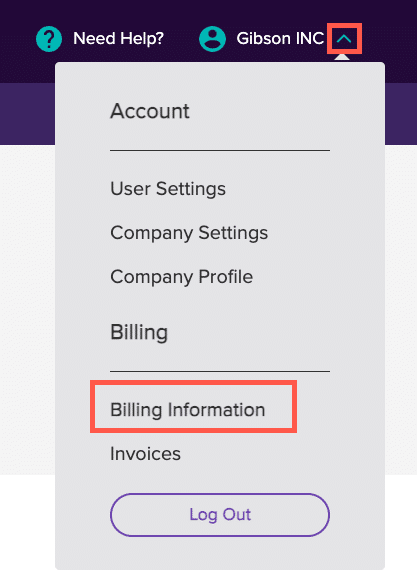This screenshot has height=581, width=417.
Task: Click the white page area beside the menu
Action: (27, 309)
